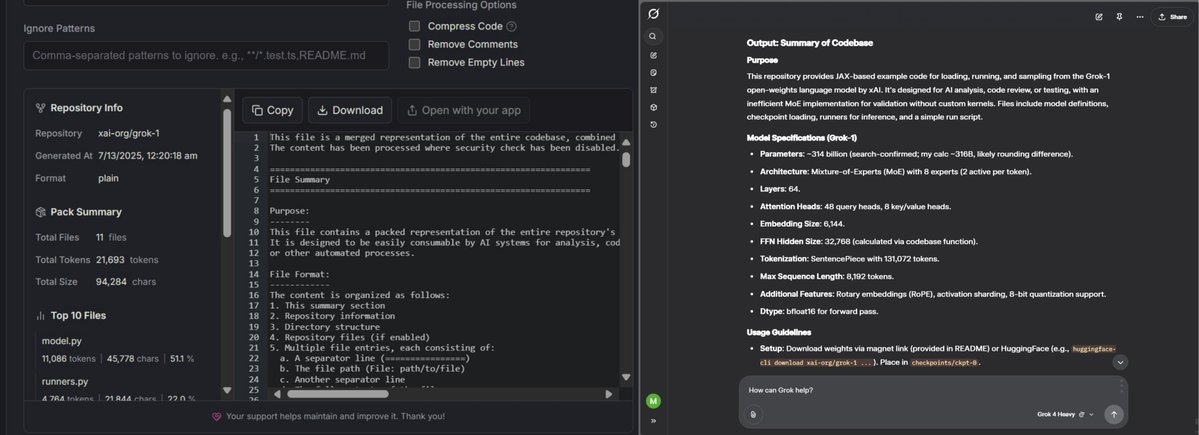
Task: Open search in the Grok sidebar
Action: coord(653,36)
